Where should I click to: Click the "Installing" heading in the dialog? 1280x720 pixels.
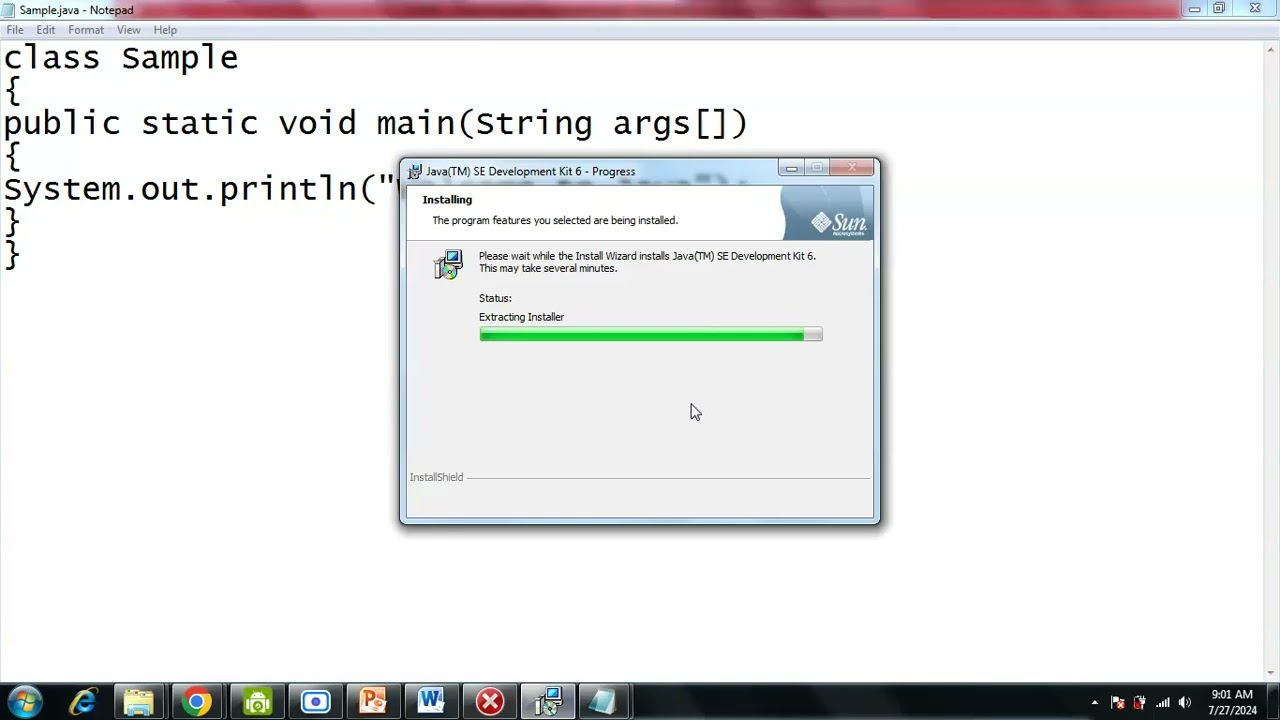point(447,200)
